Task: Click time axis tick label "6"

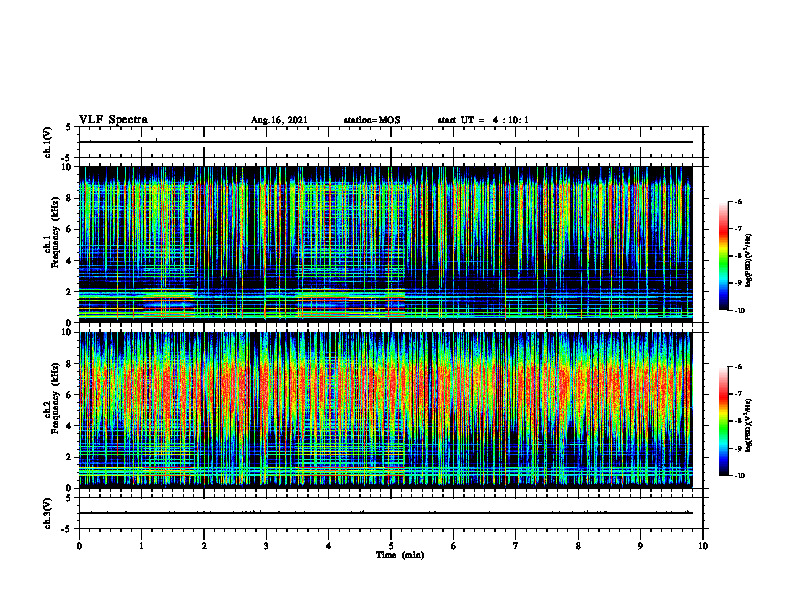Action: tap(454, 546)
